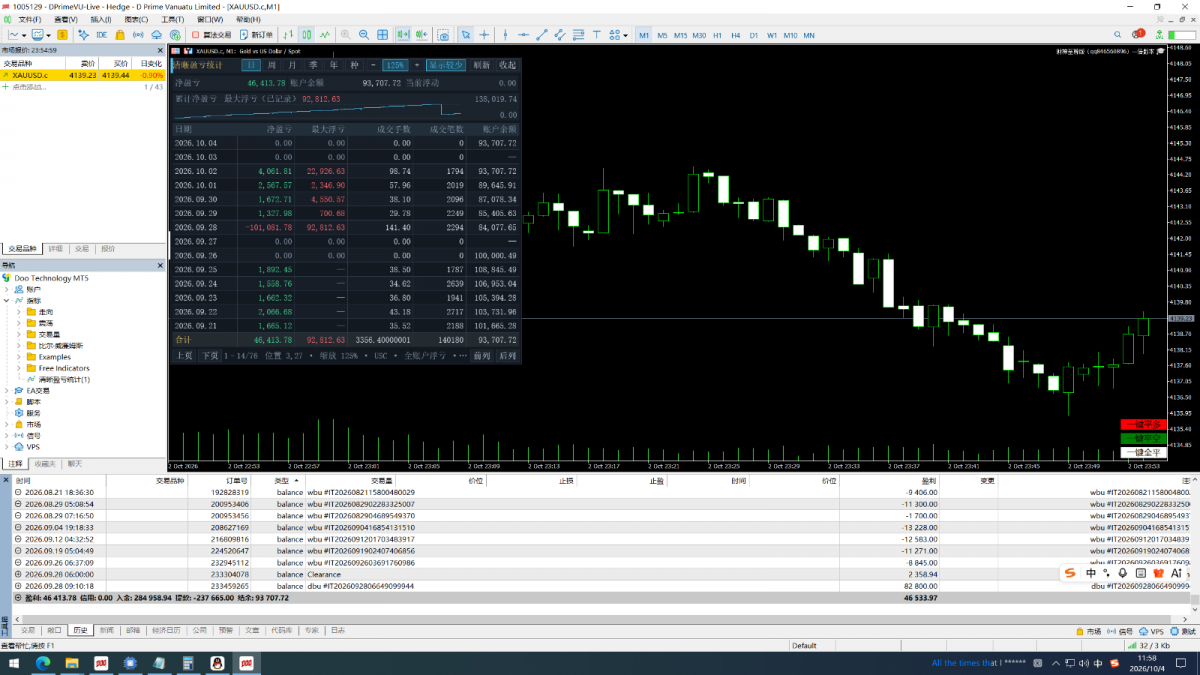Zoom out of the chart
The image size is (1200, 675).
pyautogui.click(x=363, y=35)
